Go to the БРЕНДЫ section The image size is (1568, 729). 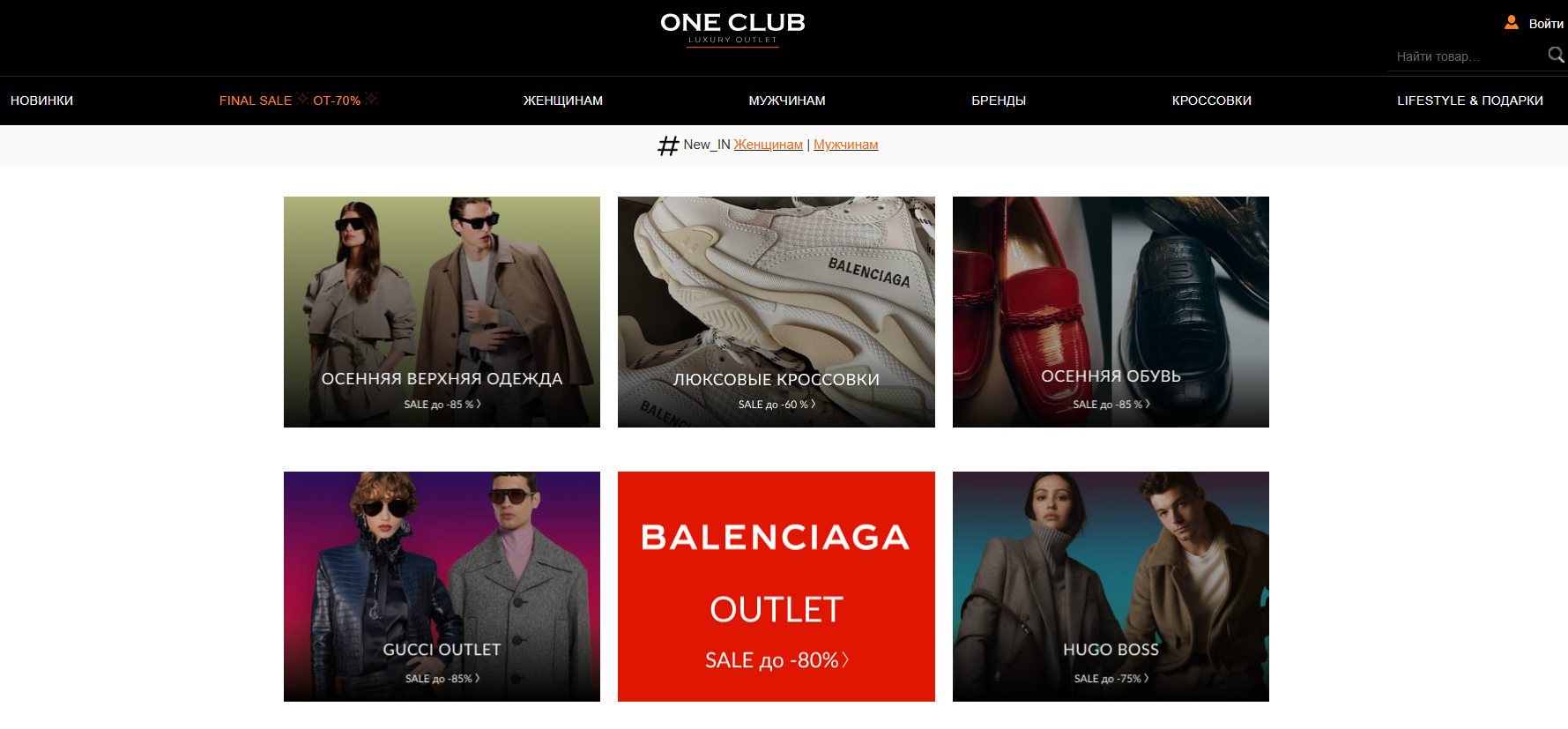999,100
